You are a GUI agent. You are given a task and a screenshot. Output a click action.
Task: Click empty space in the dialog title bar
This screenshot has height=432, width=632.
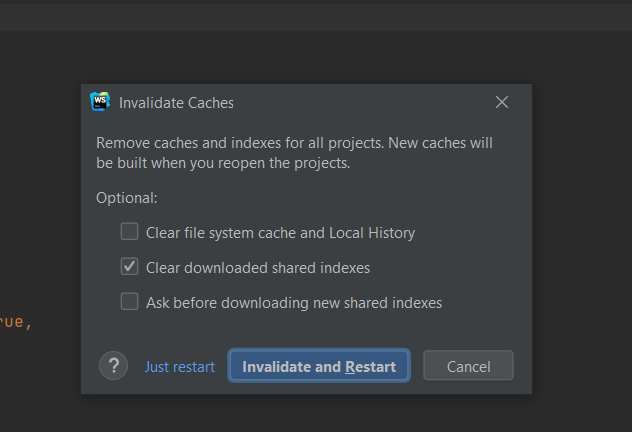pyautogui.click(x=360, y=102)
